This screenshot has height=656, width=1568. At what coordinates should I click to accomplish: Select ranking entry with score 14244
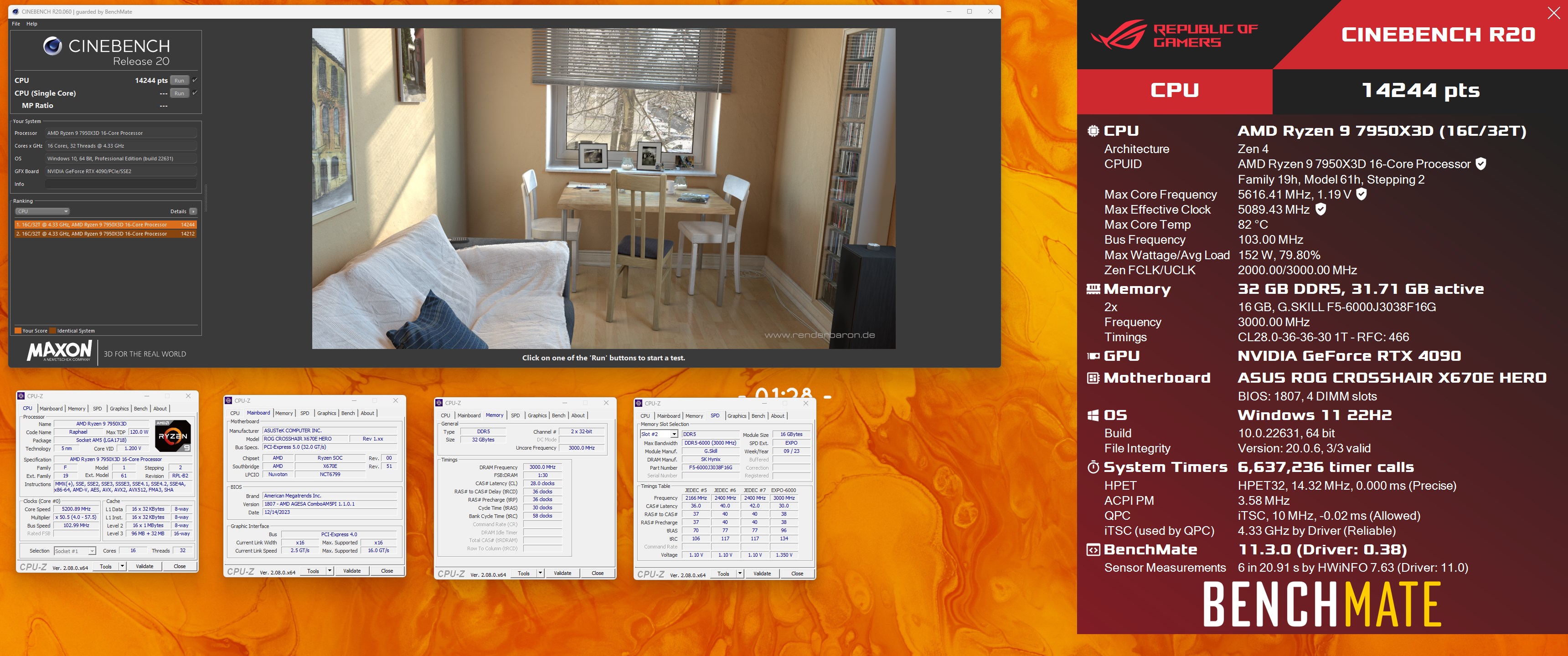pyautogui.click(x=105, y=225)
